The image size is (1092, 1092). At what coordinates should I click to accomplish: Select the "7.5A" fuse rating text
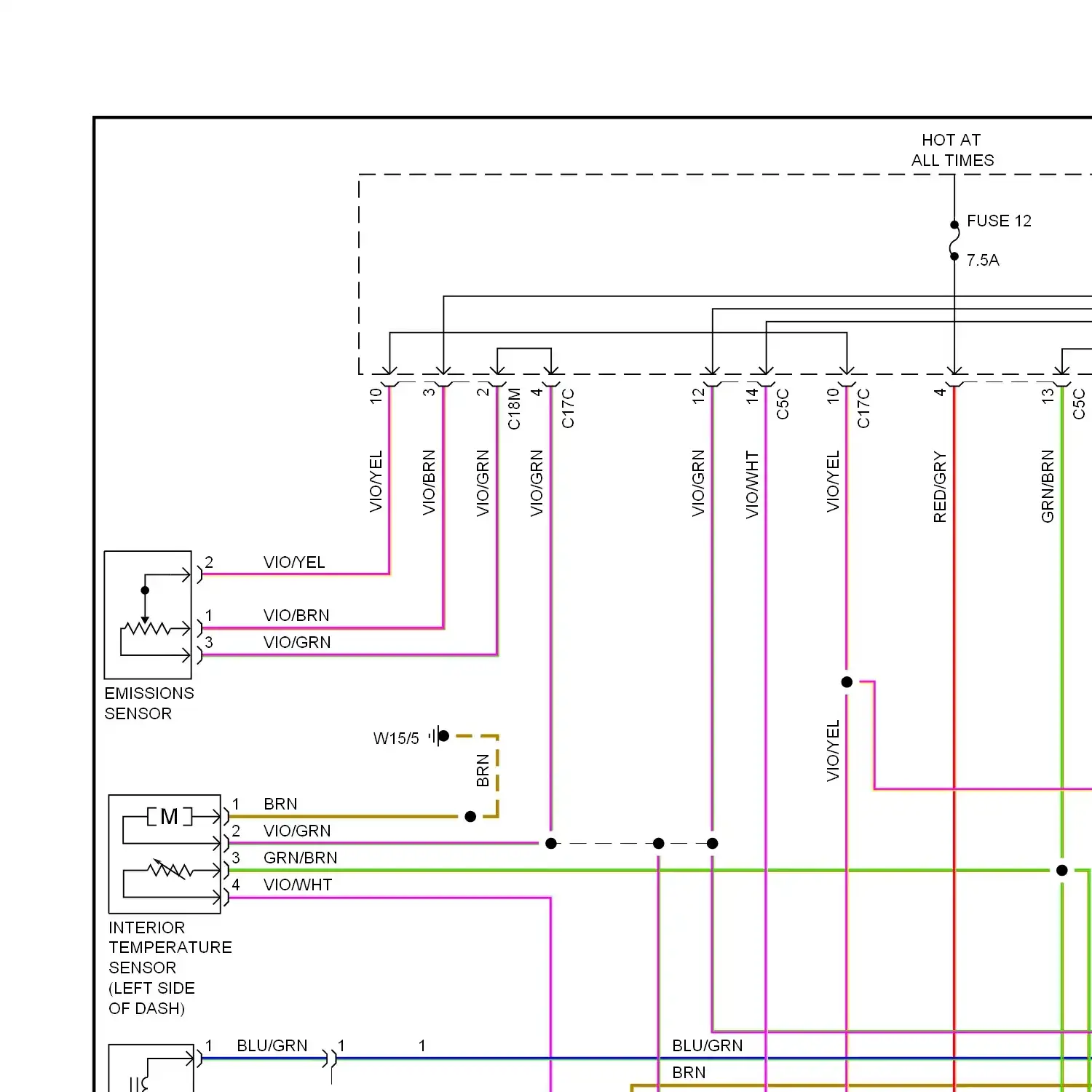(x=983, y=260)
